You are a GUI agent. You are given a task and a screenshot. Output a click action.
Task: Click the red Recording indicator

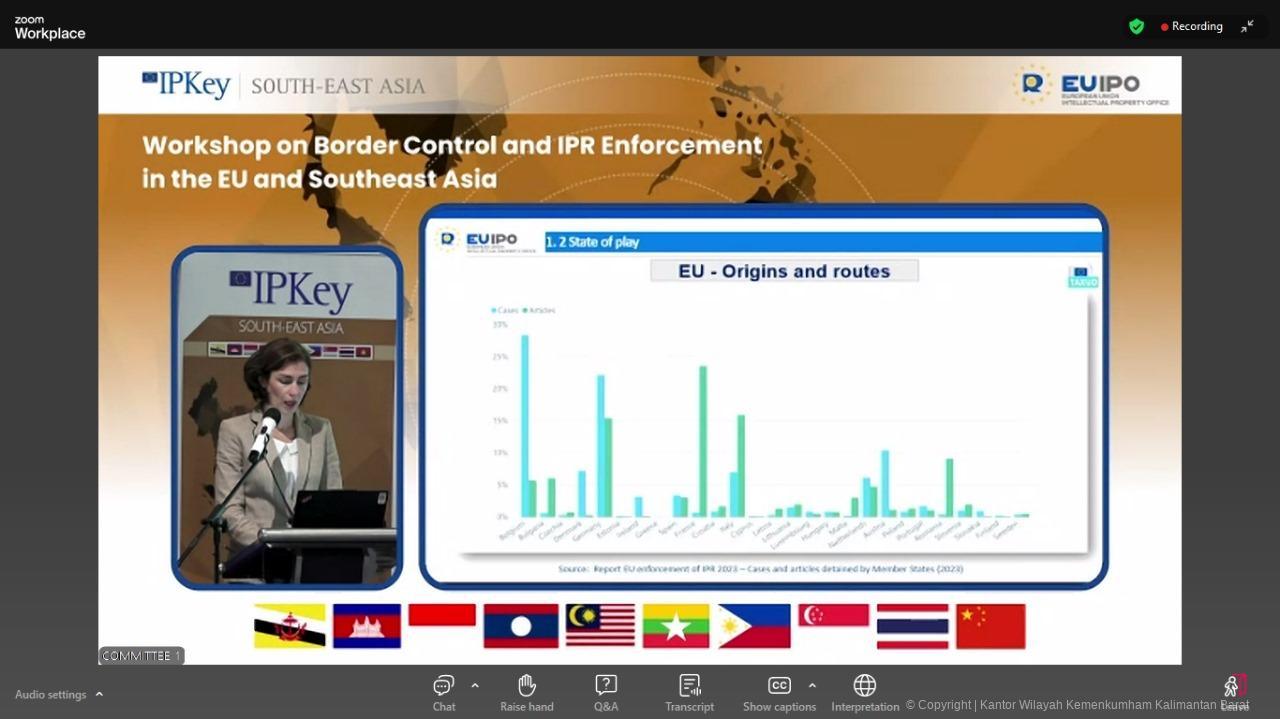pyautogui.click(x=1192, y=27)
